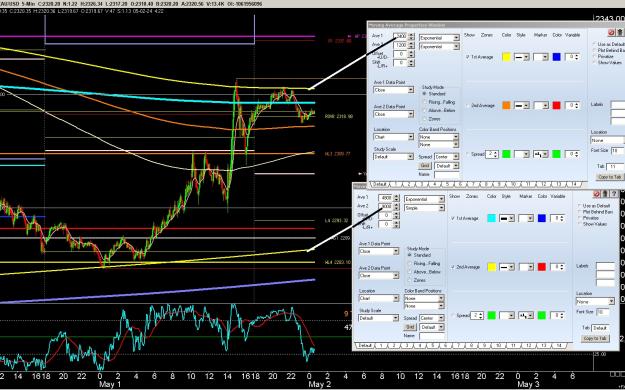Click Copy to Tab in lower window

595,338
